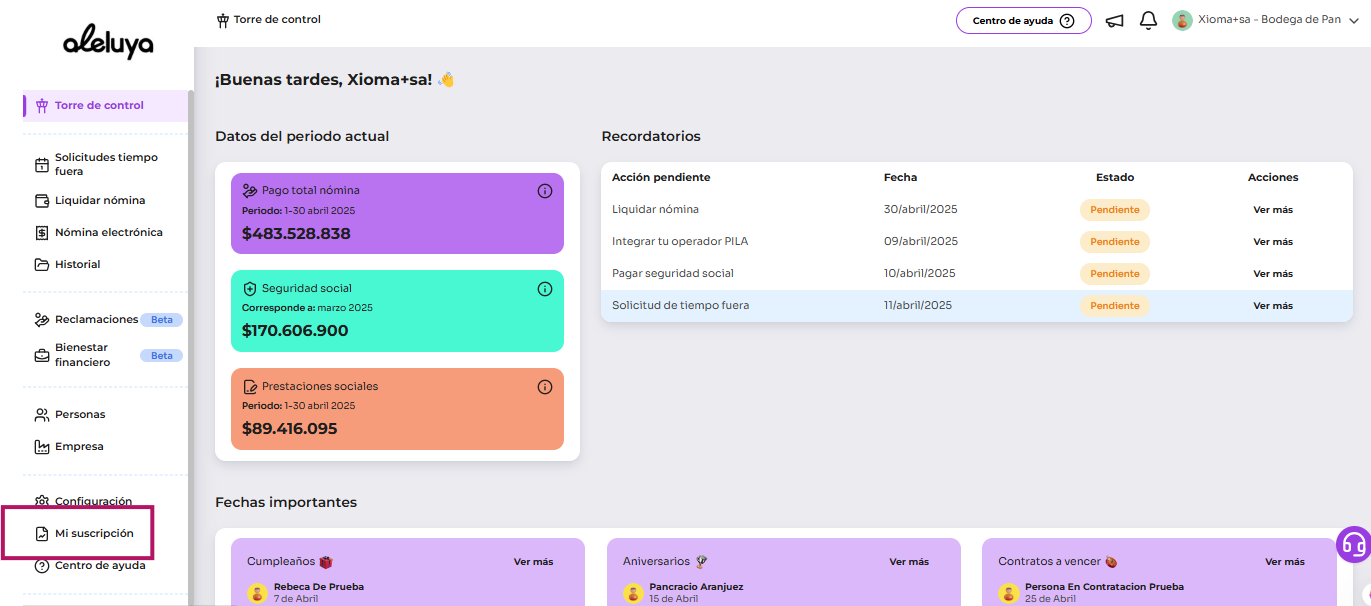
Task: Click the sidebar vertical scrollbar
Action: point(191,300)
